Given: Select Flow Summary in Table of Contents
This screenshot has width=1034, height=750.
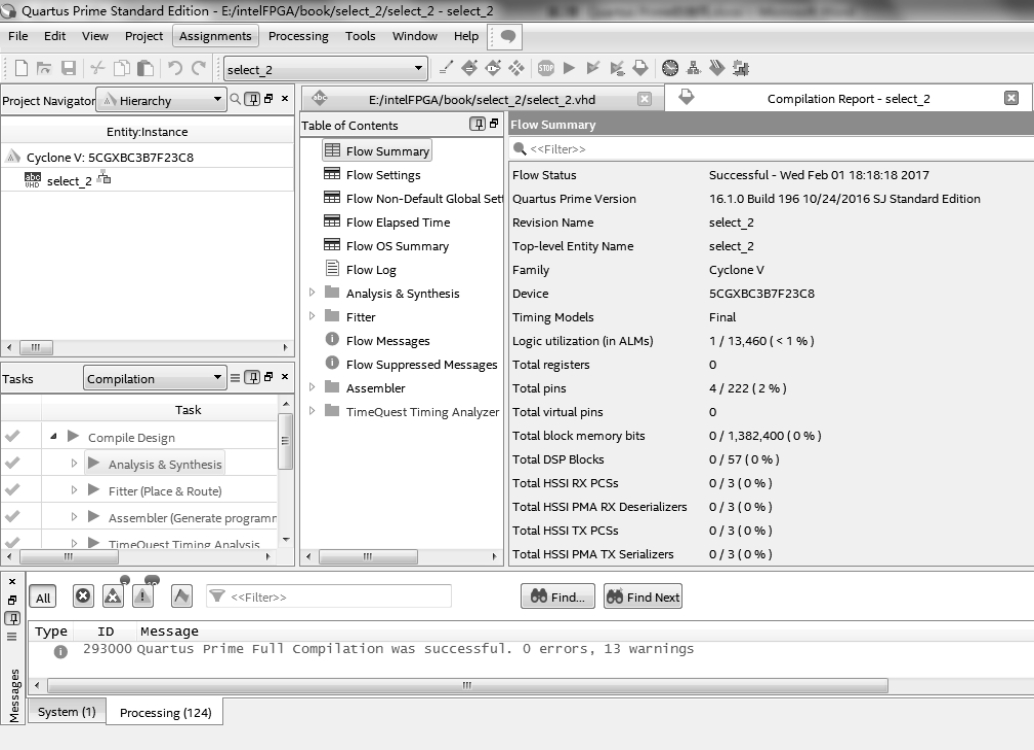Looking at the screenshot, I should click(377, 151).
